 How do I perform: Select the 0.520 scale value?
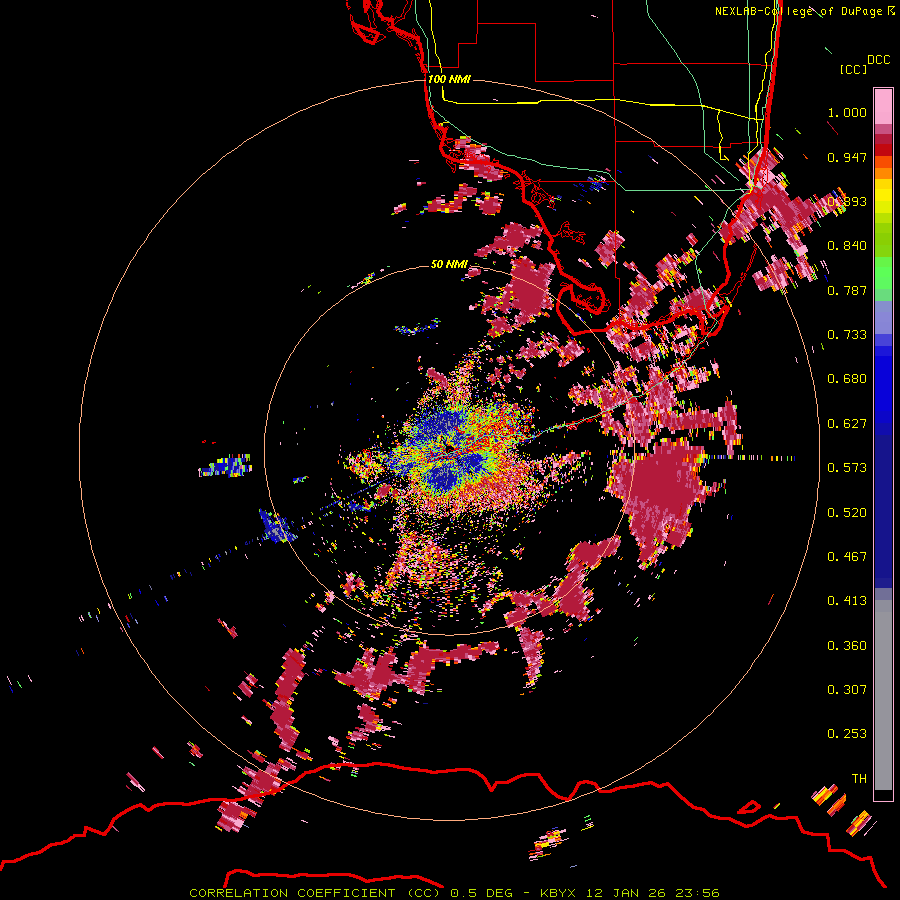click(x=847, y=513)
